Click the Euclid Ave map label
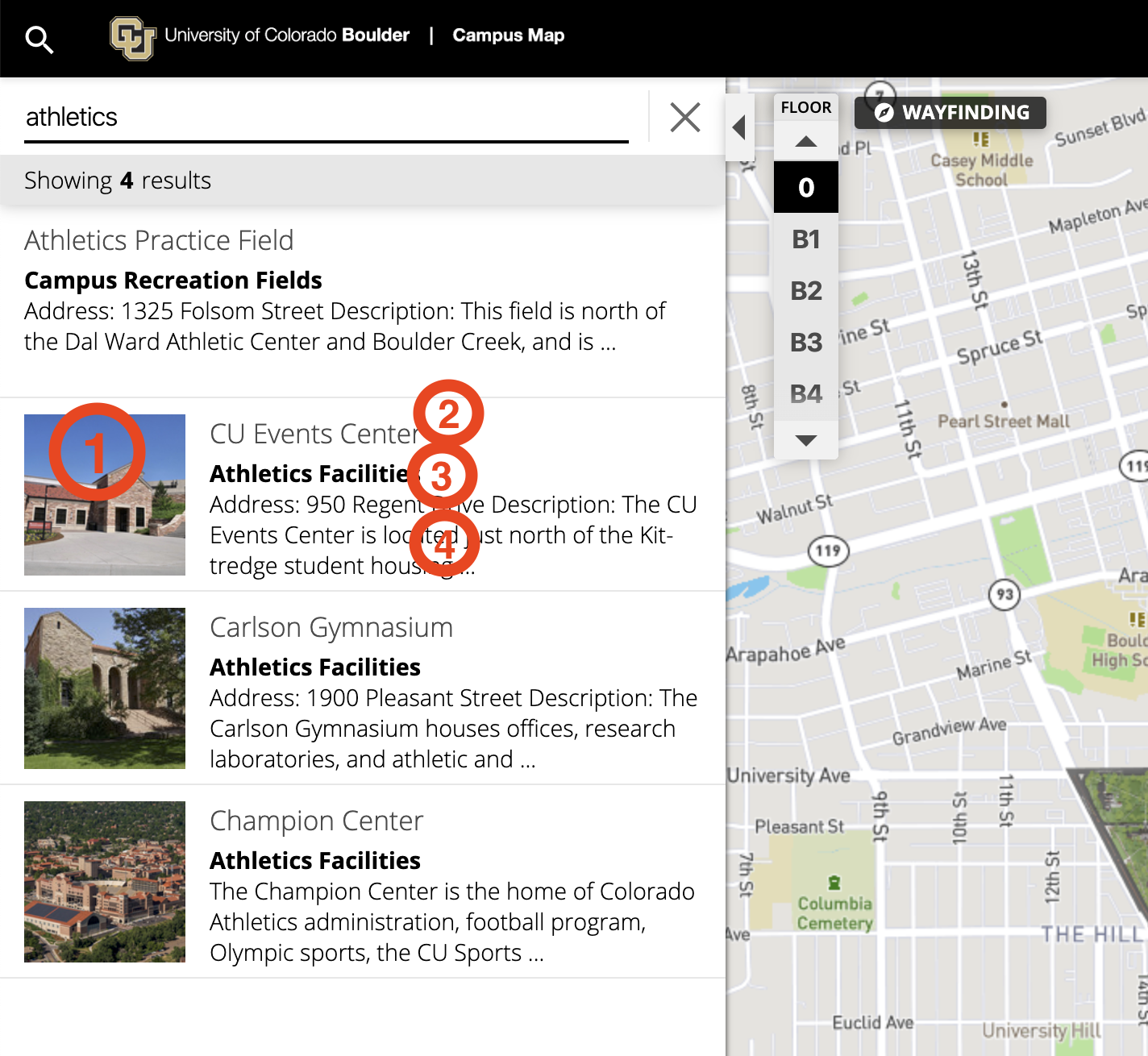The height and width of the screenshot is (1056, 1148). [x=873, y=1023]
